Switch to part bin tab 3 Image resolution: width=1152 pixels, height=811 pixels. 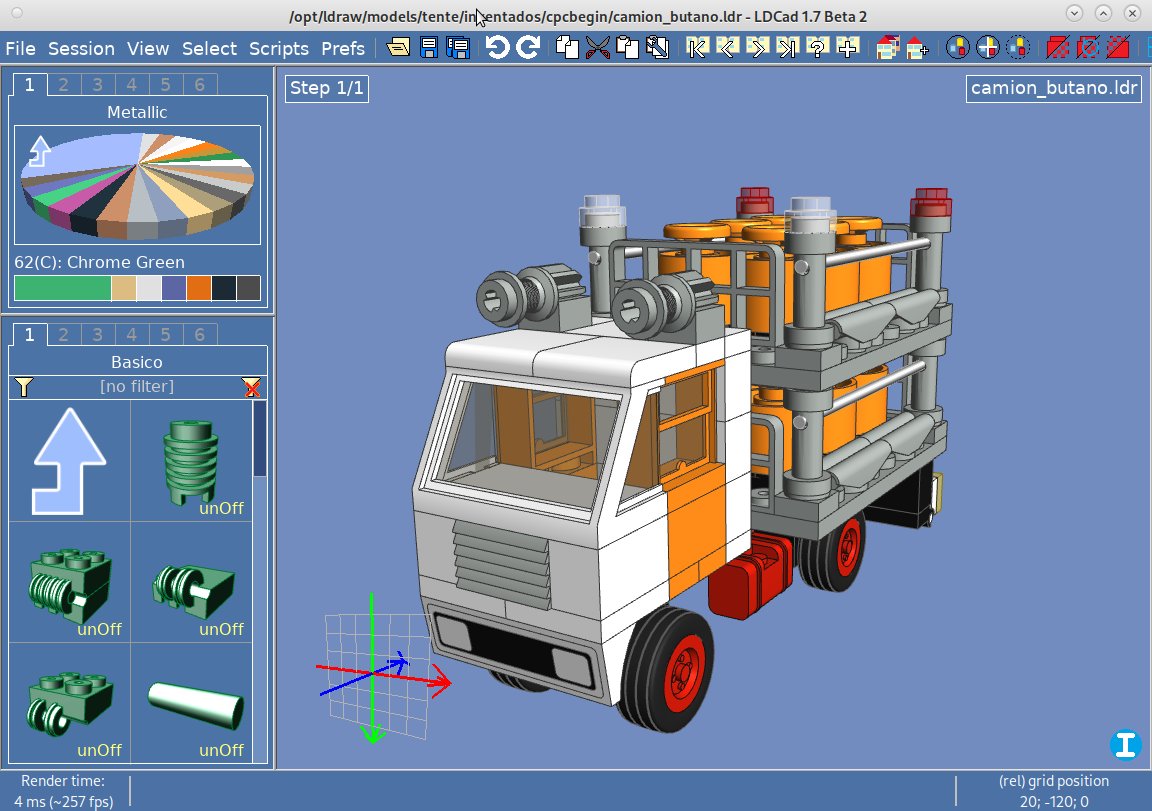click(x=98, y=335)
